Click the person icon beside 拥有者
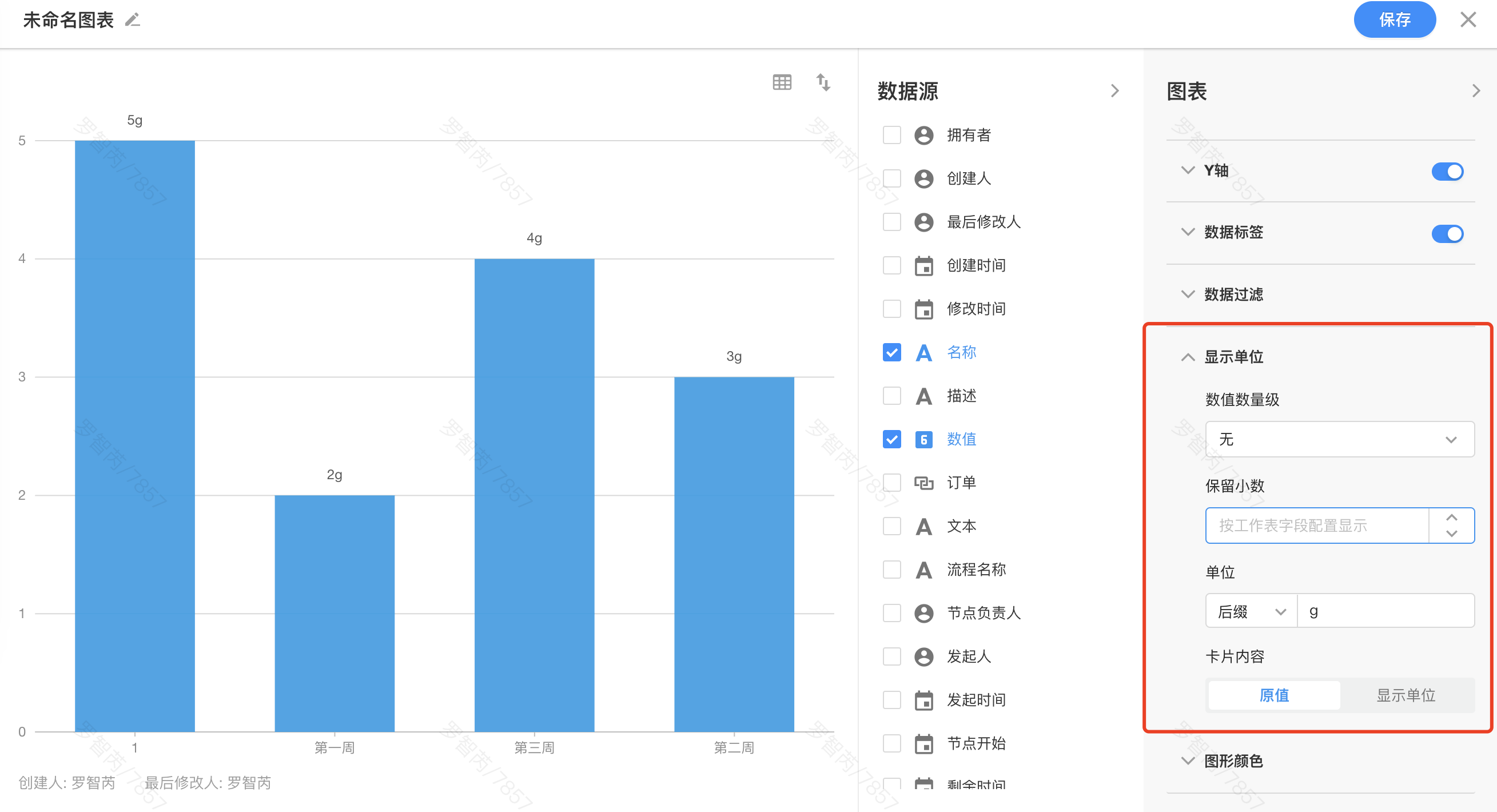1497x812 pixels. (923, 136)
